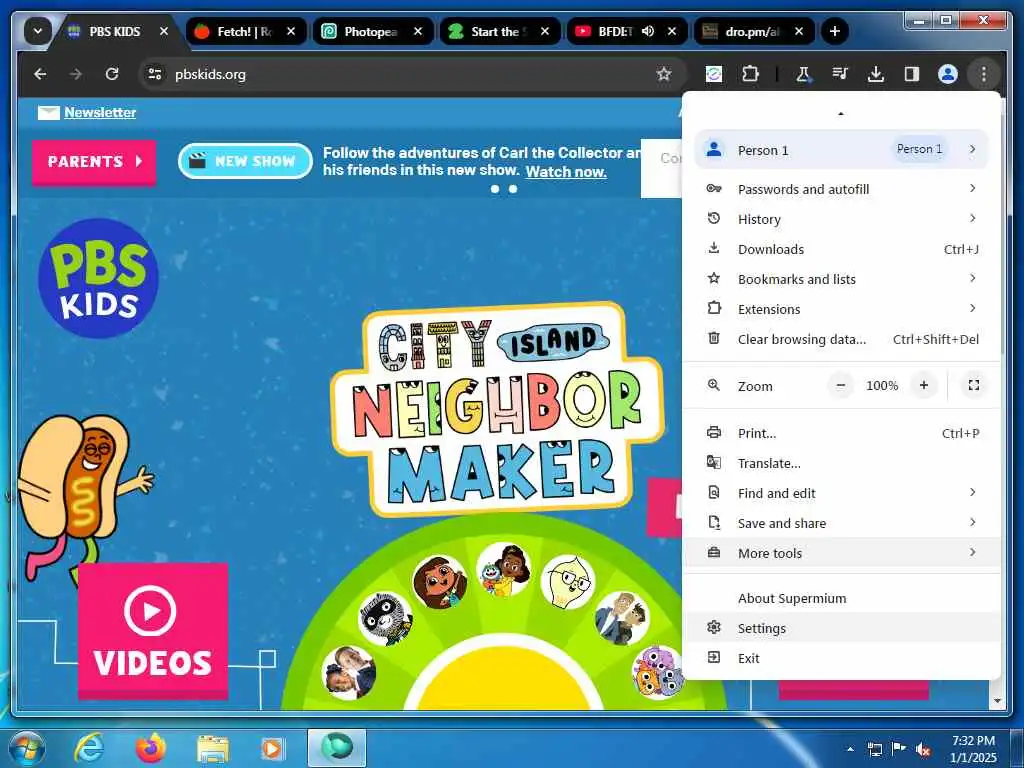Select About Supermium menu item
Screen dimensions: 1024x768
841,598
